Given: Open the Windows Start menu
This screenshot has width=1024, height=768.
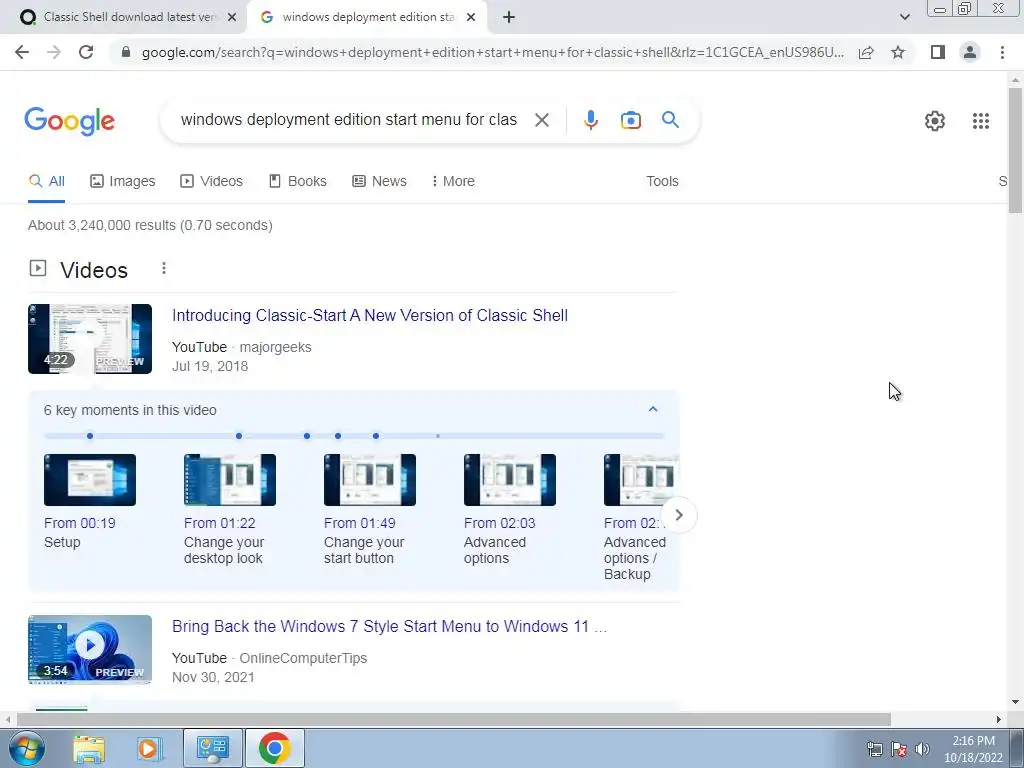Looking at the screenshot, I should (26, 748).
